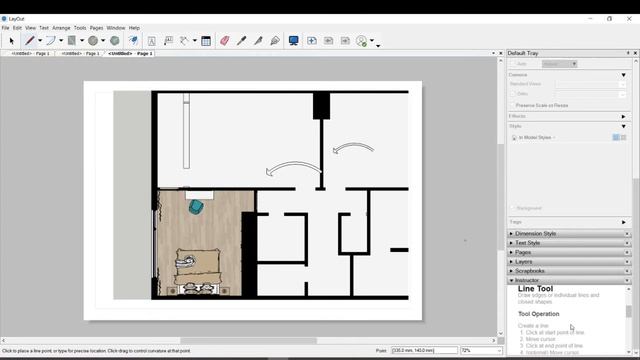This screenshot has height=360, width=640.
Task: Select the Rectangle tool
Action: 72,40
